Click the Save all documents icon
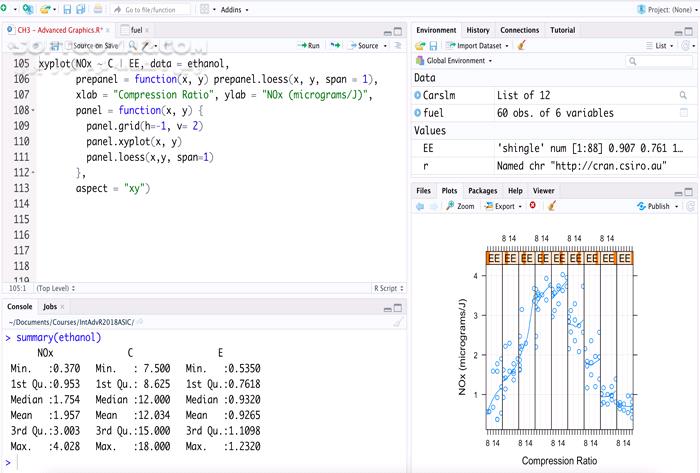 pos(81,9)
